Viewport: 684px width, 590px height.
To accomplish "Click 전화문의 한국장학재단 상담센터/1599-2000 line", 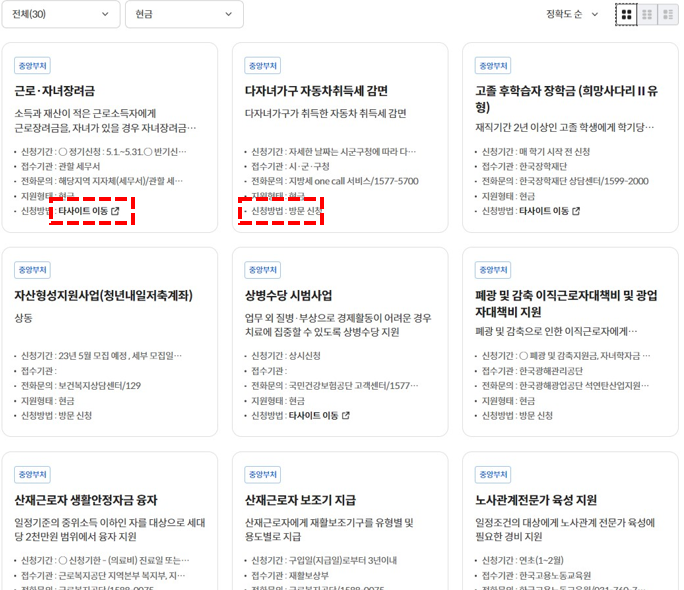I will [x=565, y=181].
